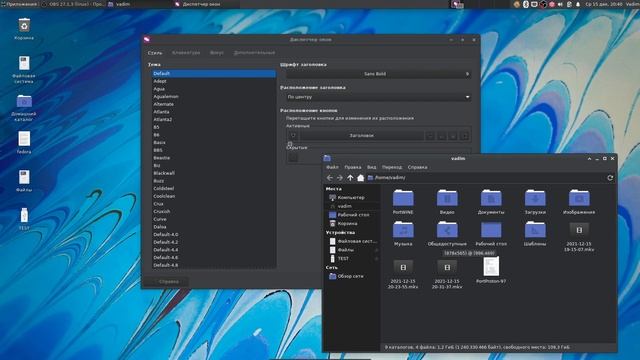Open the Загрузки folder
Screen dimensions: 640x360
(x=535, y=202)
